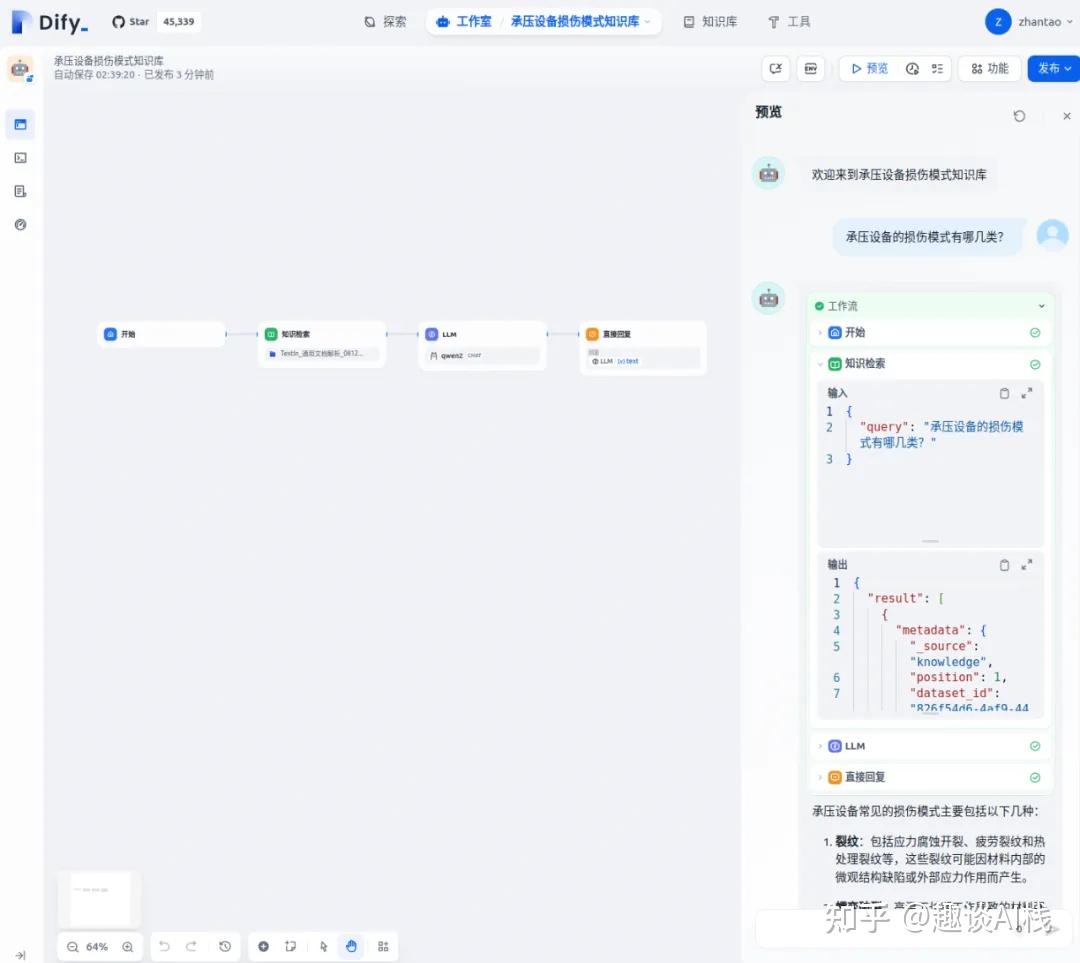Viewport: 1080px width, 963px height.
Task: Select the terminal icon in left sidebar
Action: tap(20, 157)
